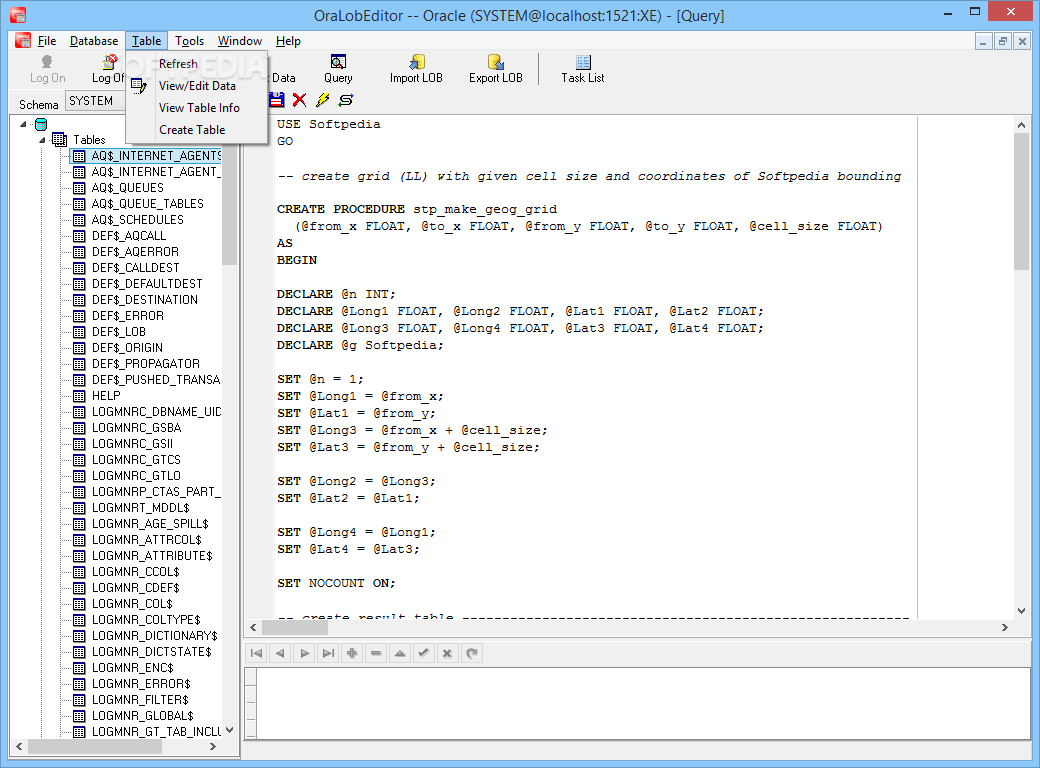
Task: Click the SET NOCOUNT ON line
Action: click(336, 583)
